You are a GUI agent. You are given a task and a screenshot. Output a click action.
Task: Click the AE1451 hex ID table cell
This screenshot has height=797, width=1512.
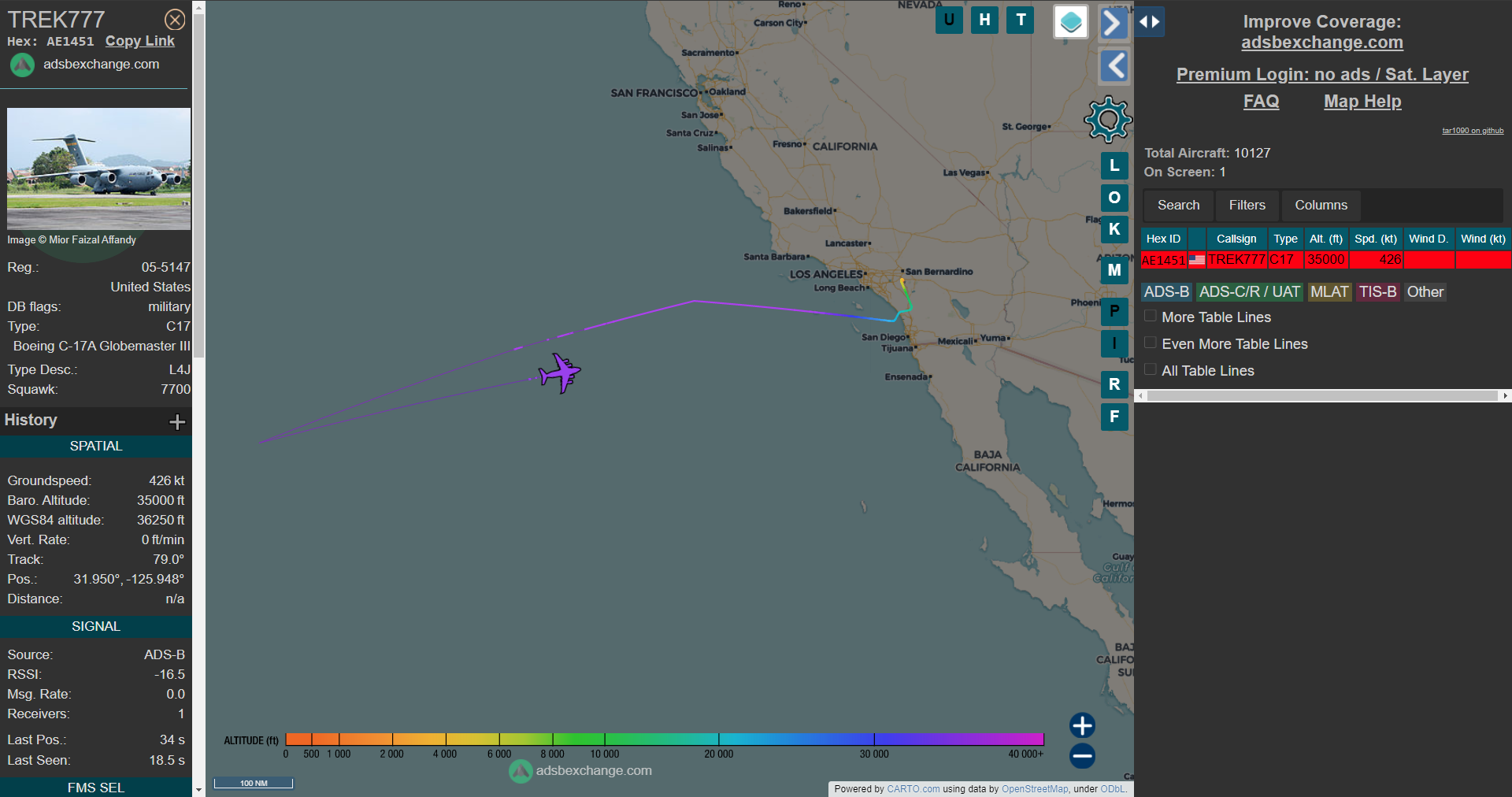click(x=1164, y=260)
